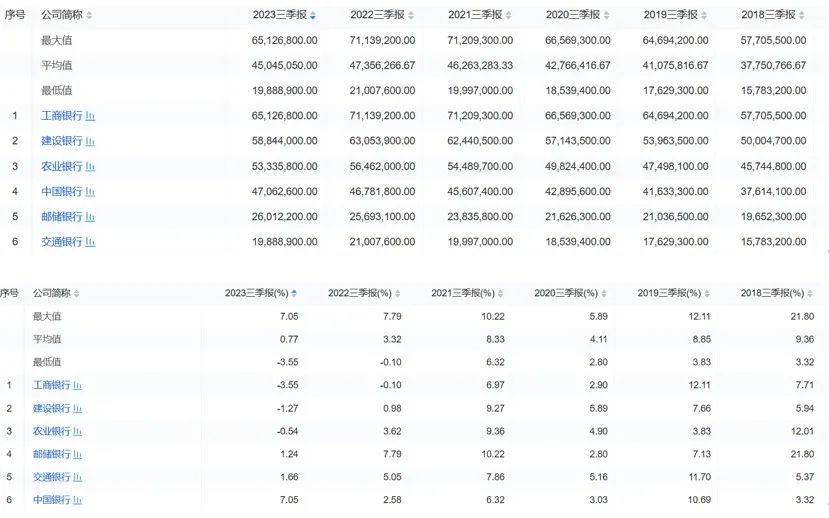Open chart icon next to 中国银行 in top table
This screenshot has width=829, height=518.
point(90,191)
